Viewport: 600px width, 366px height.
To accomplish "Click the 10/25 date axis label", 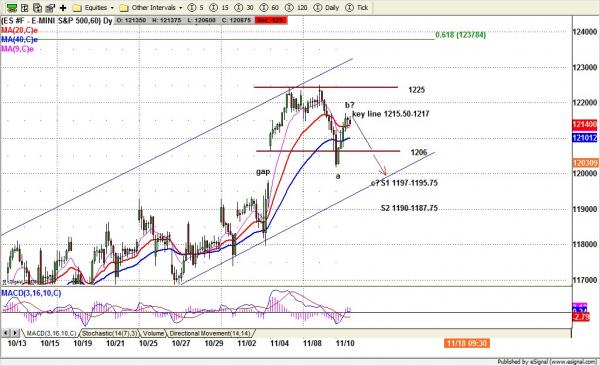I will coord(148,343).
